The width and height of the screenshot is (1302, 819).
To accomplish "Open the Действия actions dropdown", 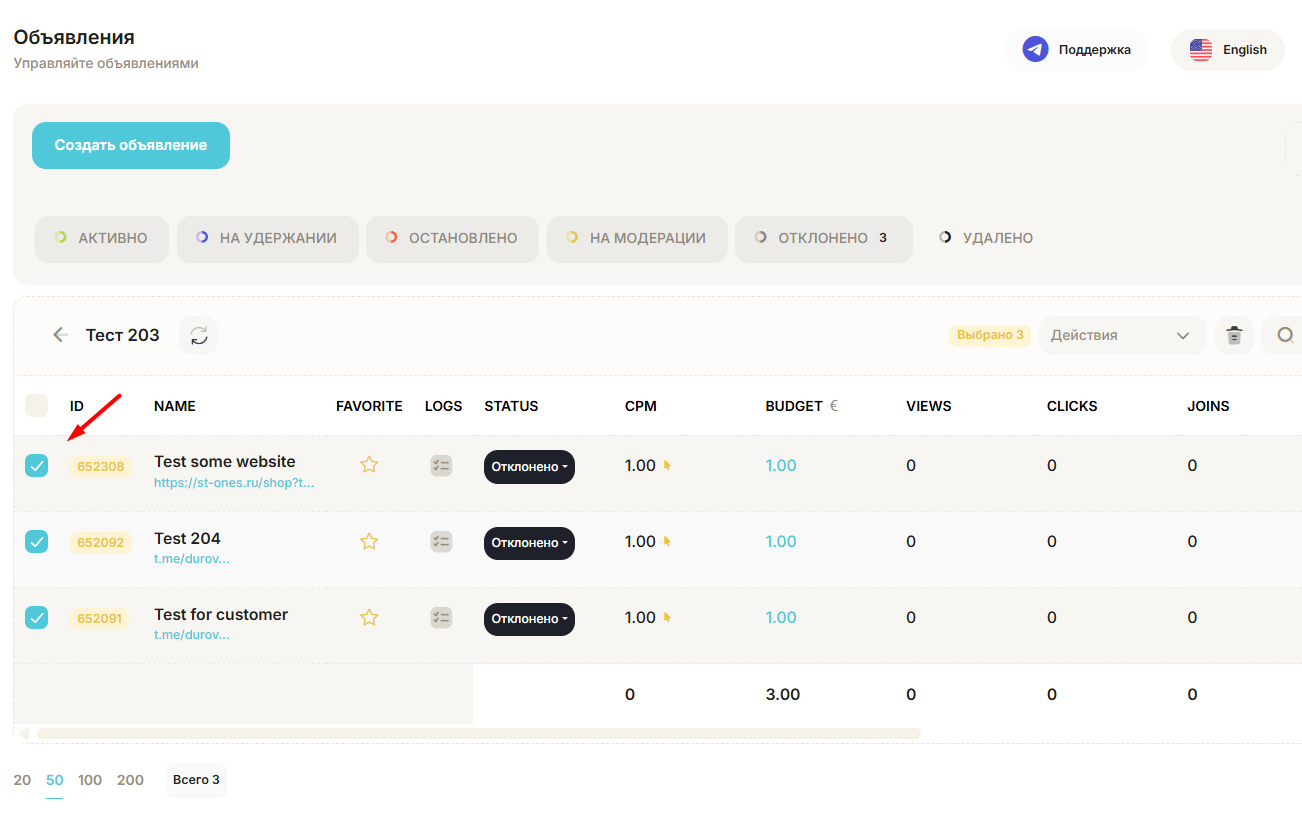I will click(x=1121, y=335).
